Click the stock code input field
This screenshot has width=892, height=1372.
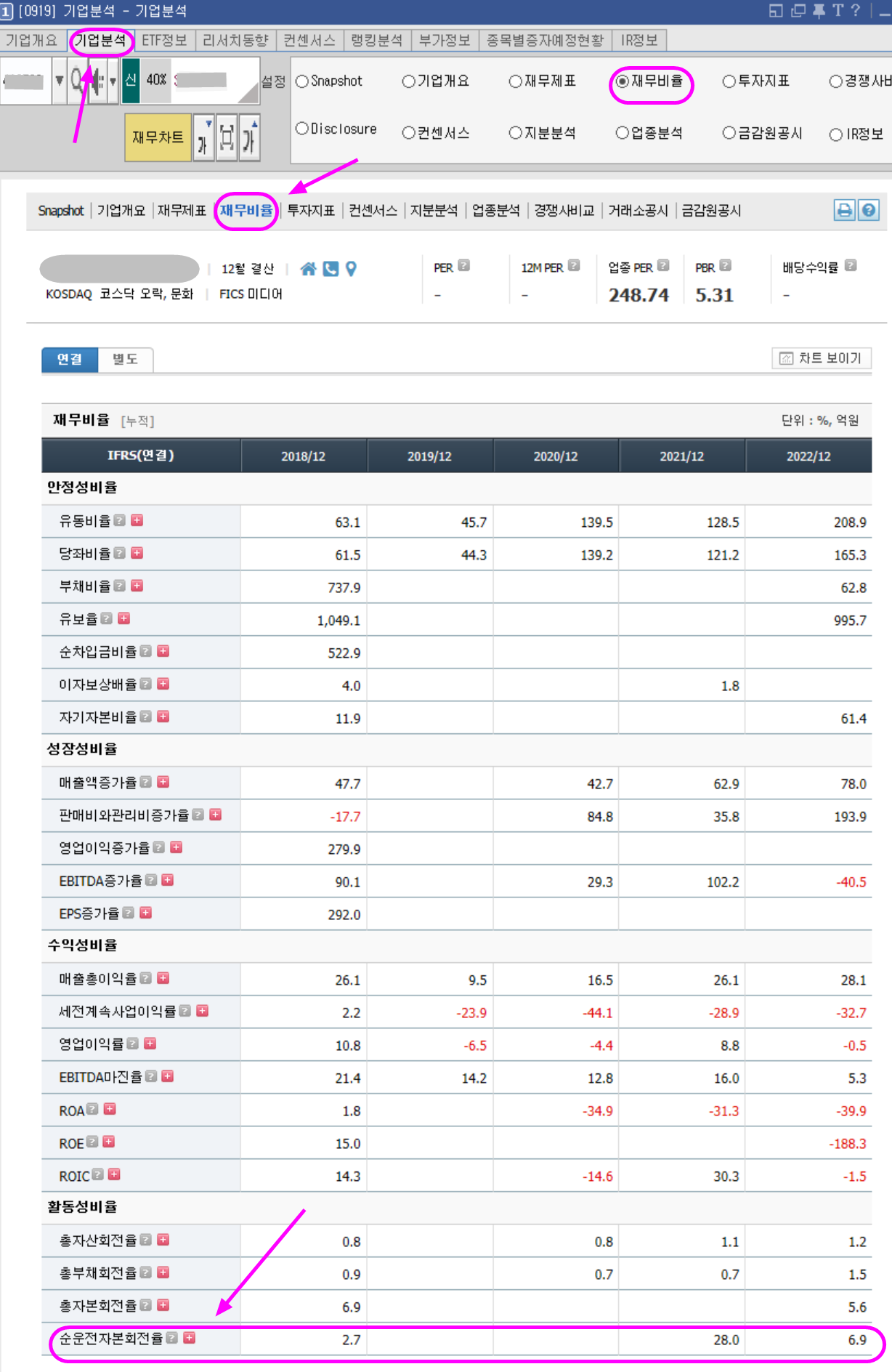(x=26, y=81)
